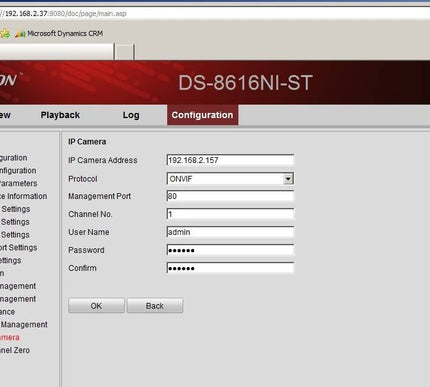Click the IP Camera Address field

click(230, 160)
